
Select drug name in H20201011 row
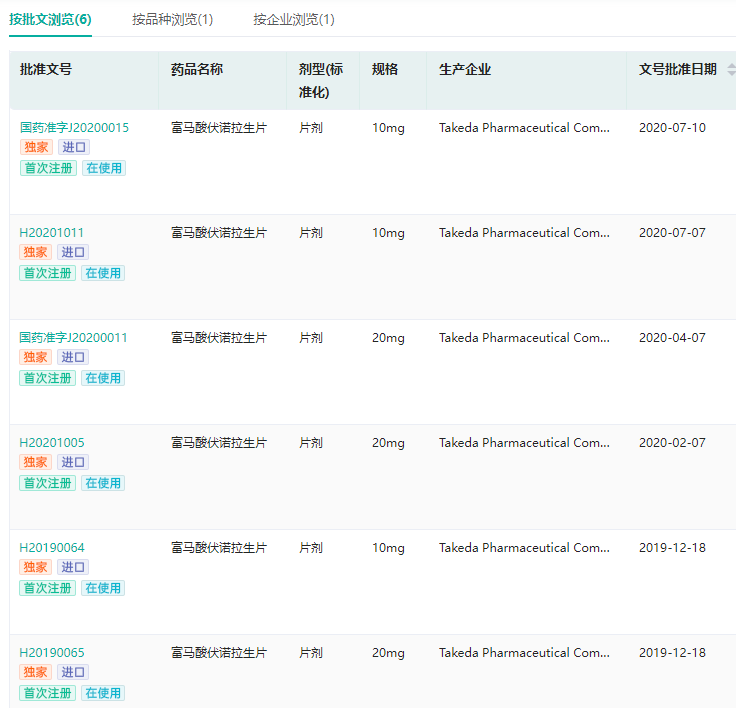tap(219, 233)
